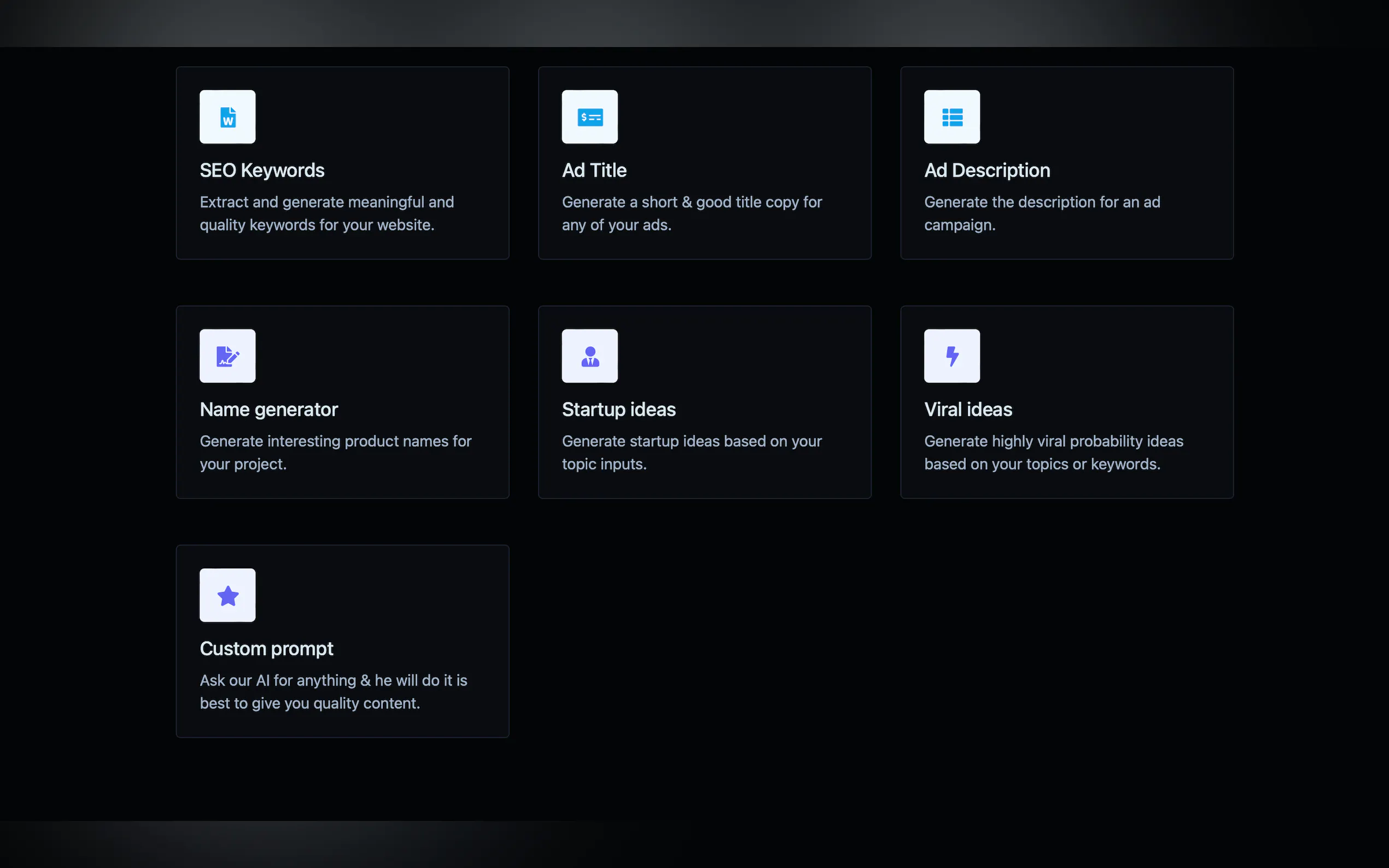Image resolution: width=1389 pixels, height=868 pixels.
Task: Click the Custom prompt star icon
Action: click(x=227, y=595)
